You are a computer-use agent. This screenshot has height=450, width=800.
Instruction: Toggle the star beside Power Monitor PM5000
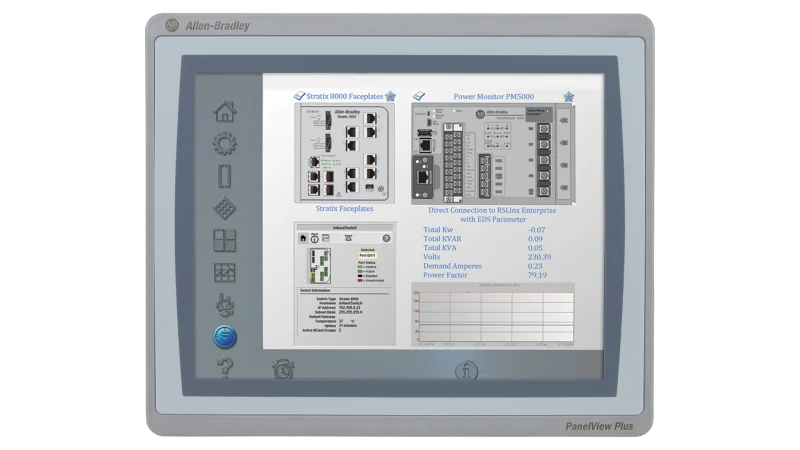[x=568, y=96]
